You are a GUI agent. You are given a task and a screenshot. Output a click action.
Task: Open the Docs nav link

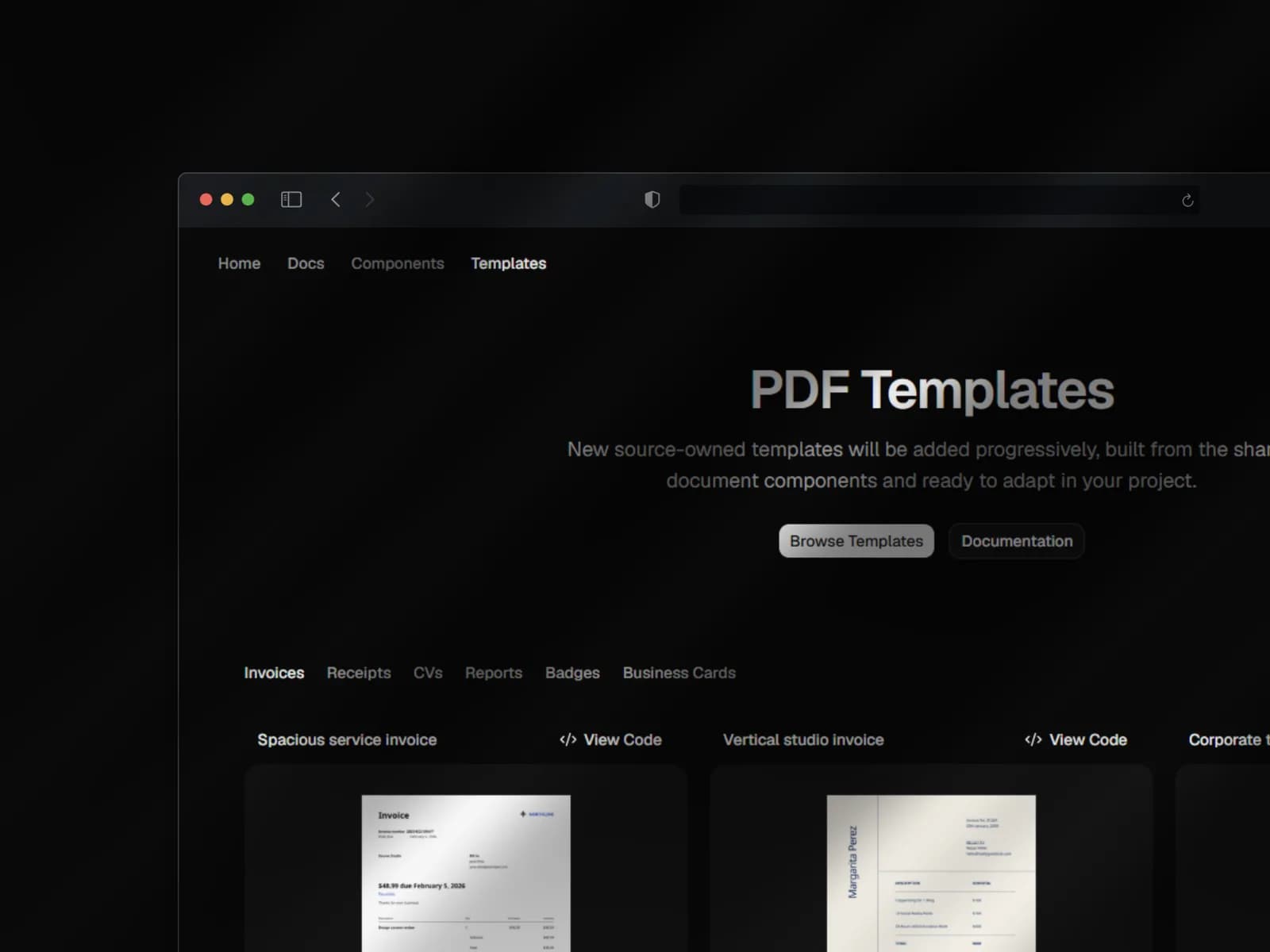point(306,263)
